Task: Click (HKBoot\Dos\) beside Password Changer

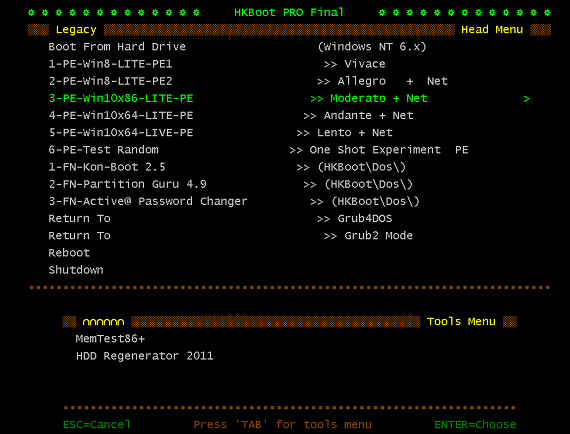Action: click(375, 201)
